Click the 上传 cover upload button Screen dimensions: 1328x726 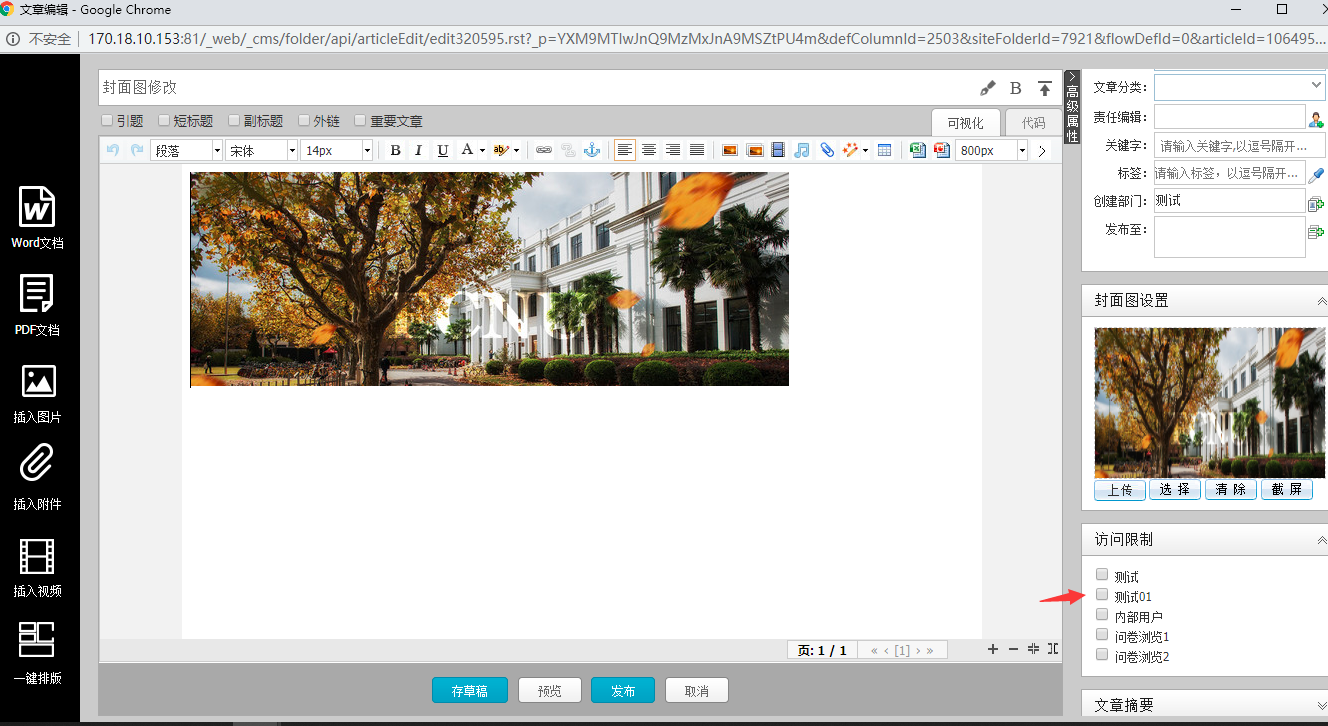click(x=1120, y=490)
